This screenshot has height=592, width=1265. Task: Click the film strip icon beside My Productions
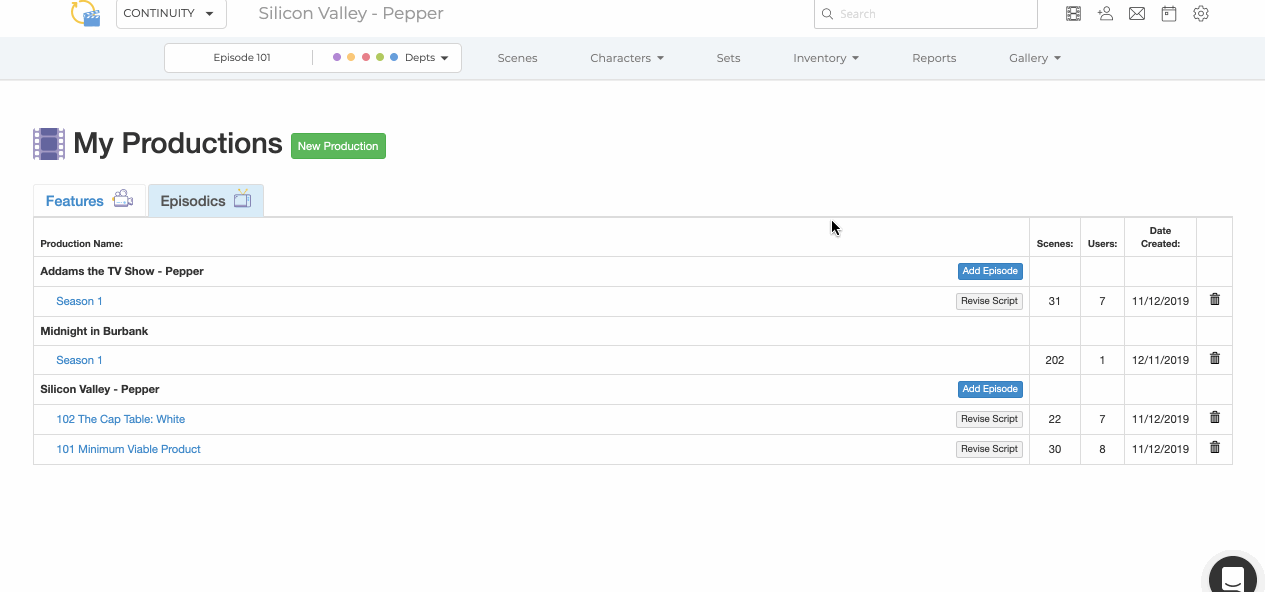(x=49, y=144)
